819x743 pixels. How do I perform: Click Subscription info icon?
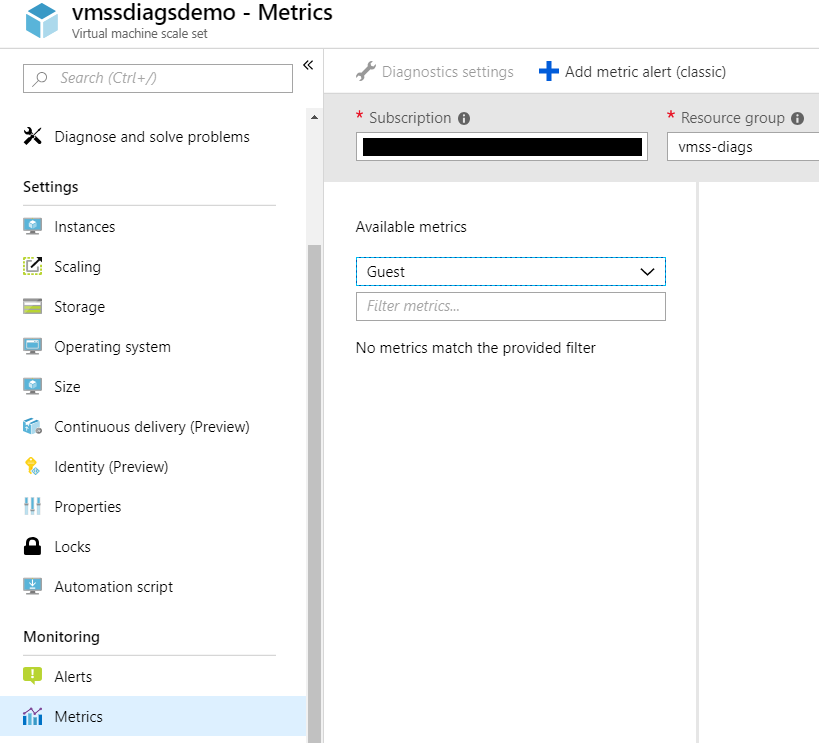coord(464,119)
